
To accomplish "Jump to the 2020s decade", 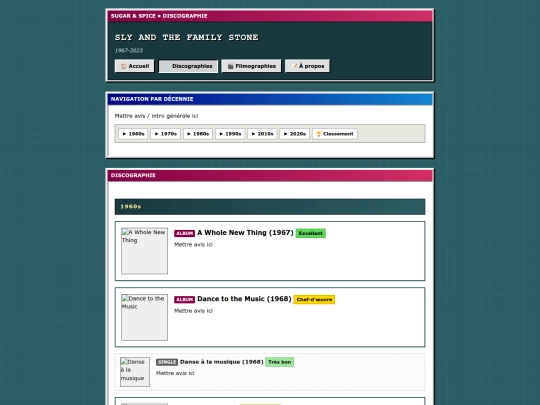I will coord(295,134).
